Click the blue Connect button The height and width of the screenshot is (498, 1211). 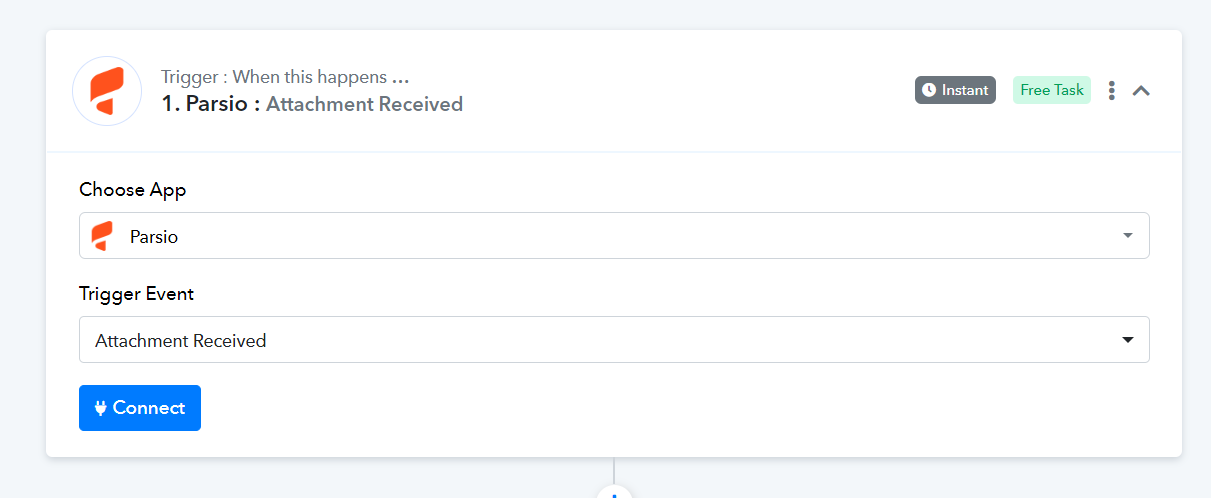[x=140, y=408]
